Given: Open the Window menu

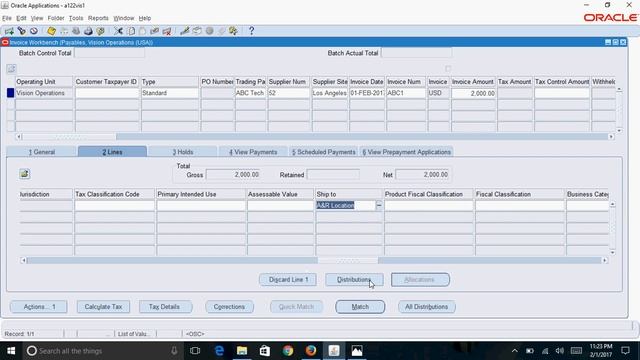Looking at the screenshot, I should (124, 18).
